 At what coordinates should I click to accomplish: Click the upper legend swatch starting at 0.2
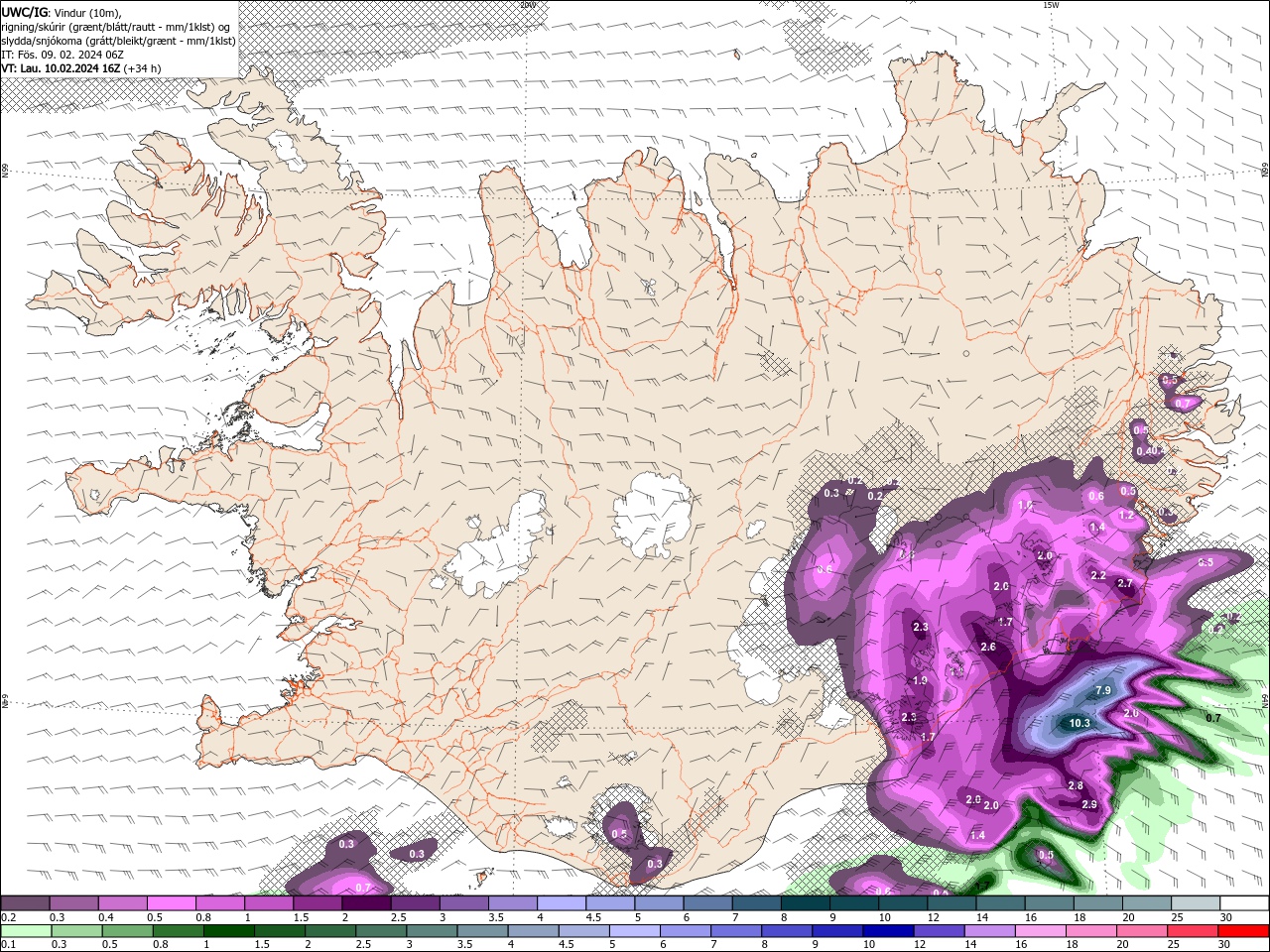point(25,903)
